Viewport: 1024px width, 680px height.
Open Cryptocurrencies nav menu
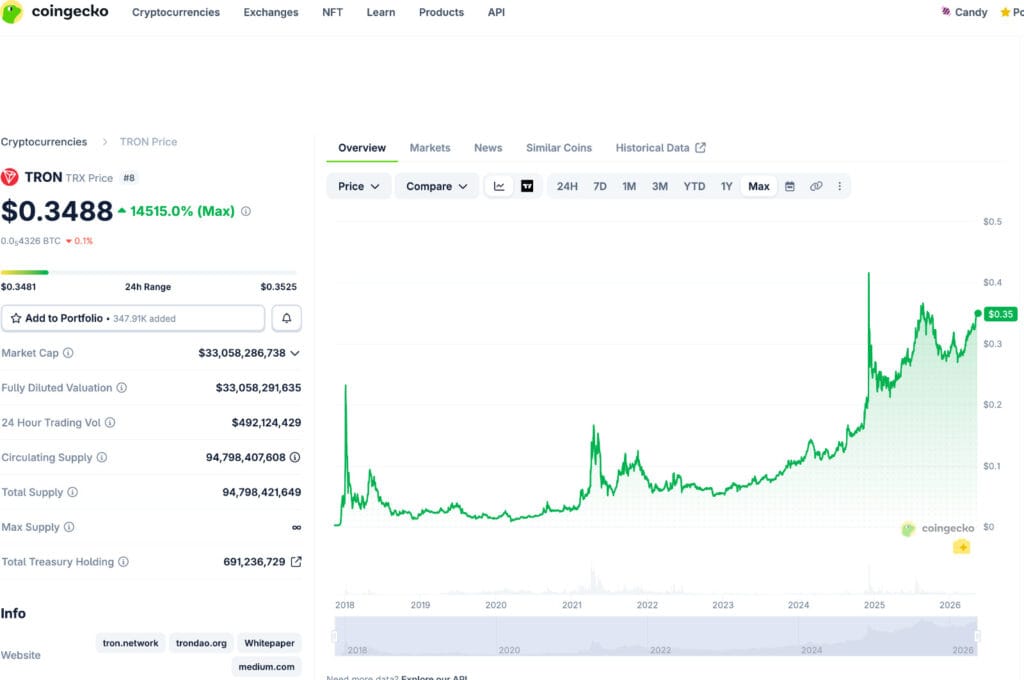176,12
